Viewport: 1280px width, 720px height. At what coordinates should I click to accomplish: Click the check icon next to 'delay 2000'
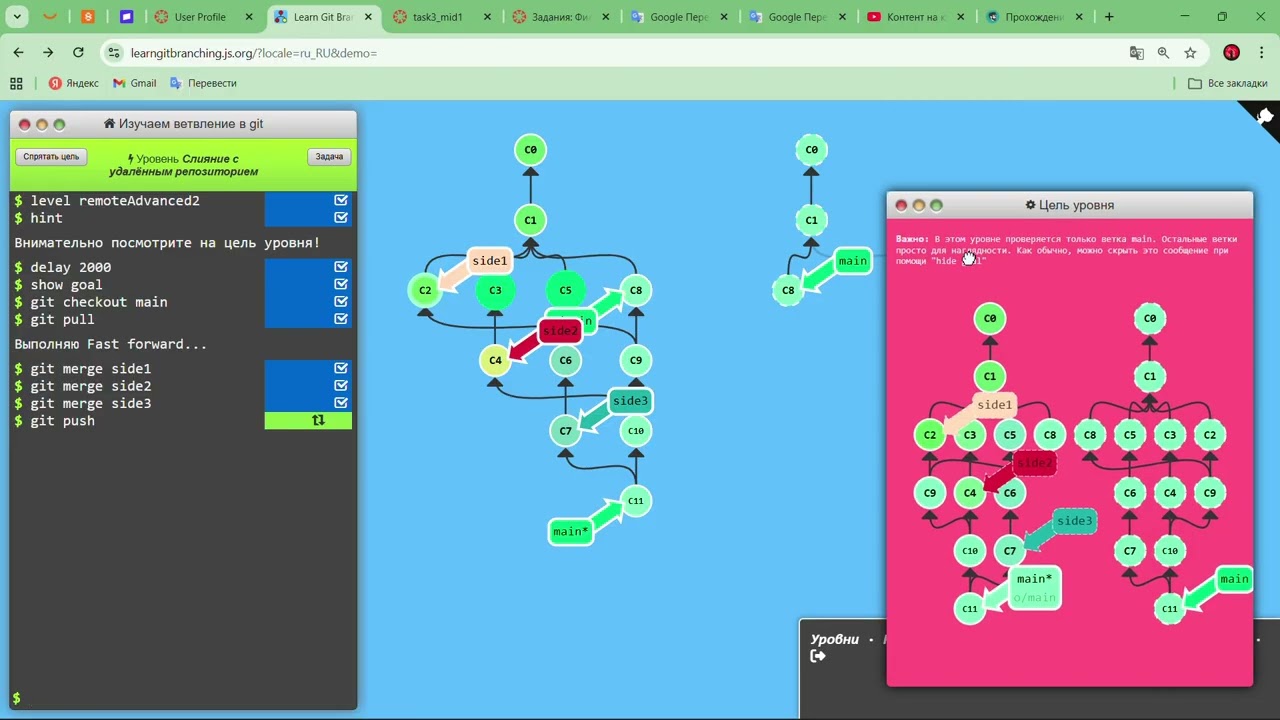pos(341,267)
